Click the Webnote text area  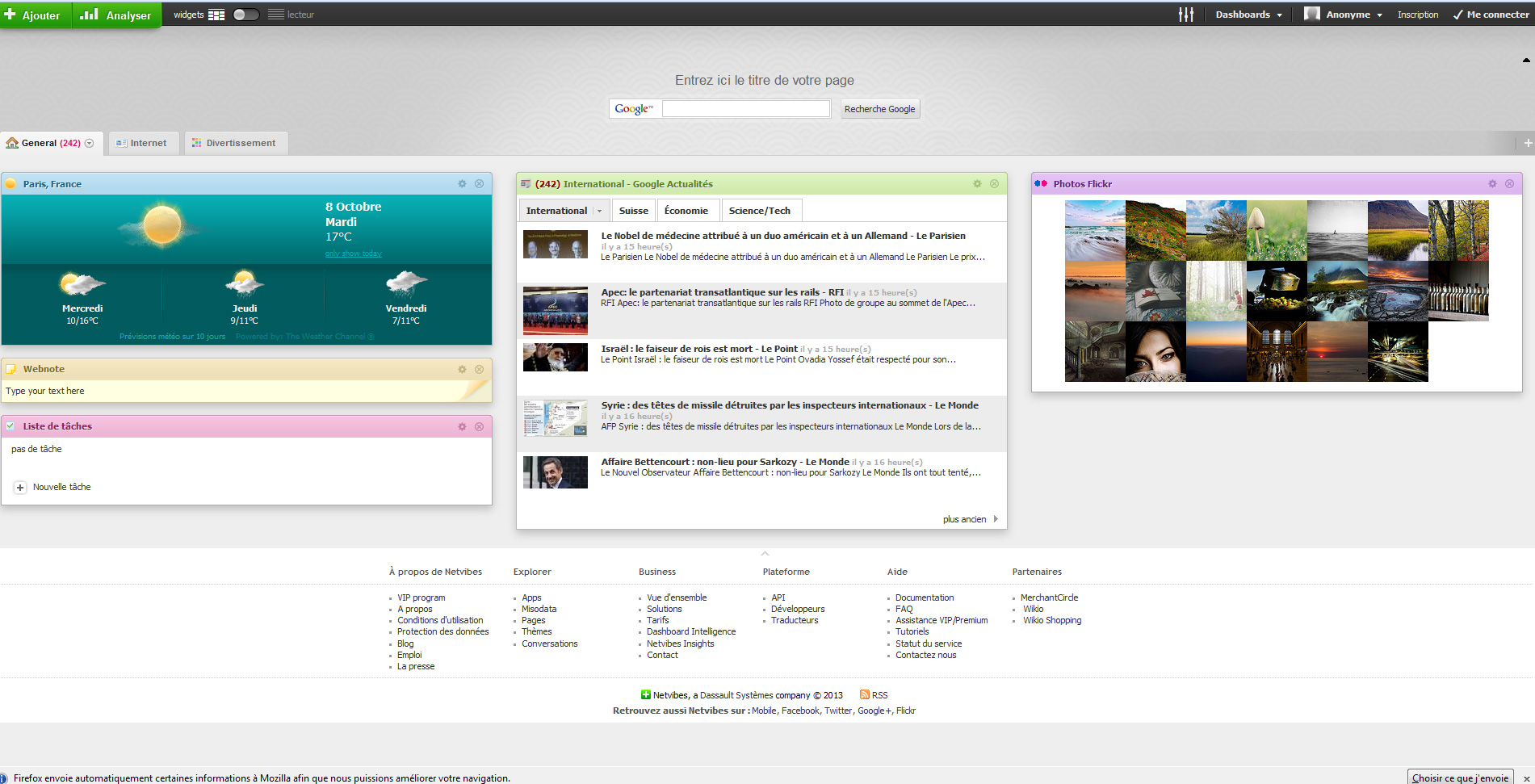(x=246, y=391)
